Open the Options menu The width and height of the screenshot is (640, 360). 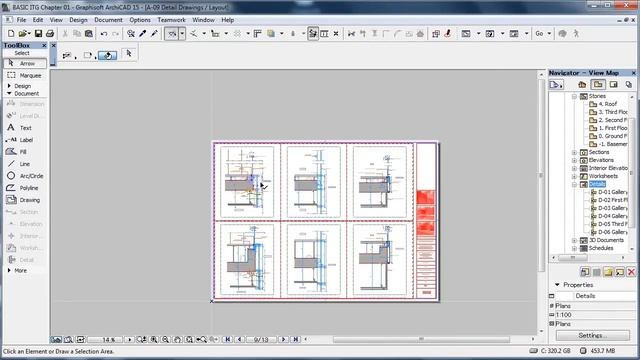pyautogui.click(x=140, y=20)
